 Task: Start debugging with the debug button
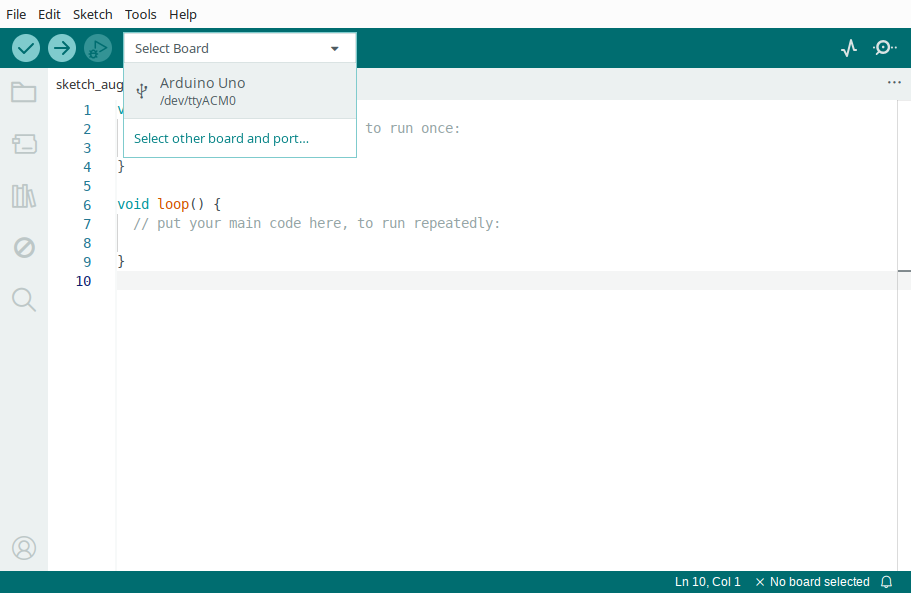pos(98,48)
